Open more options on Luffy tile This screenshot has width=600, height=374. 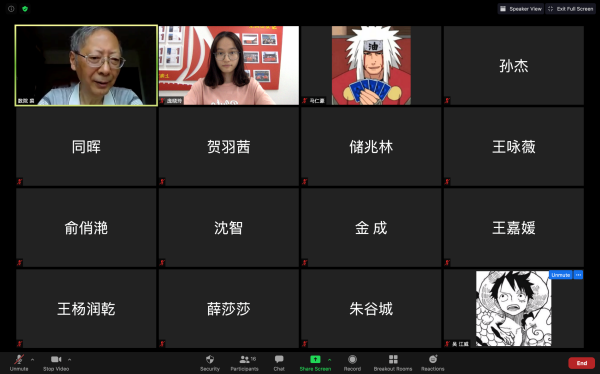click(578, 275)
